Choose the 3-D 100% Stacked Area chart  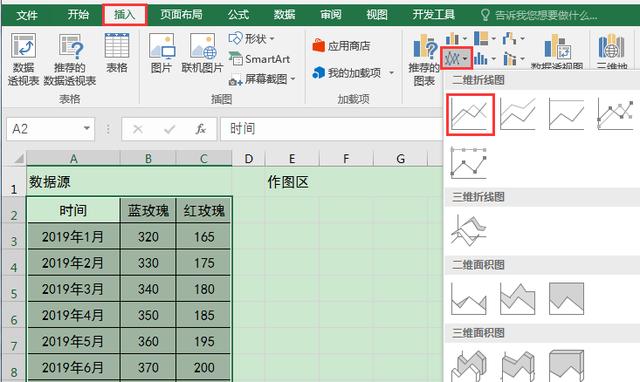pyautogui.click(x=566, y=366)
